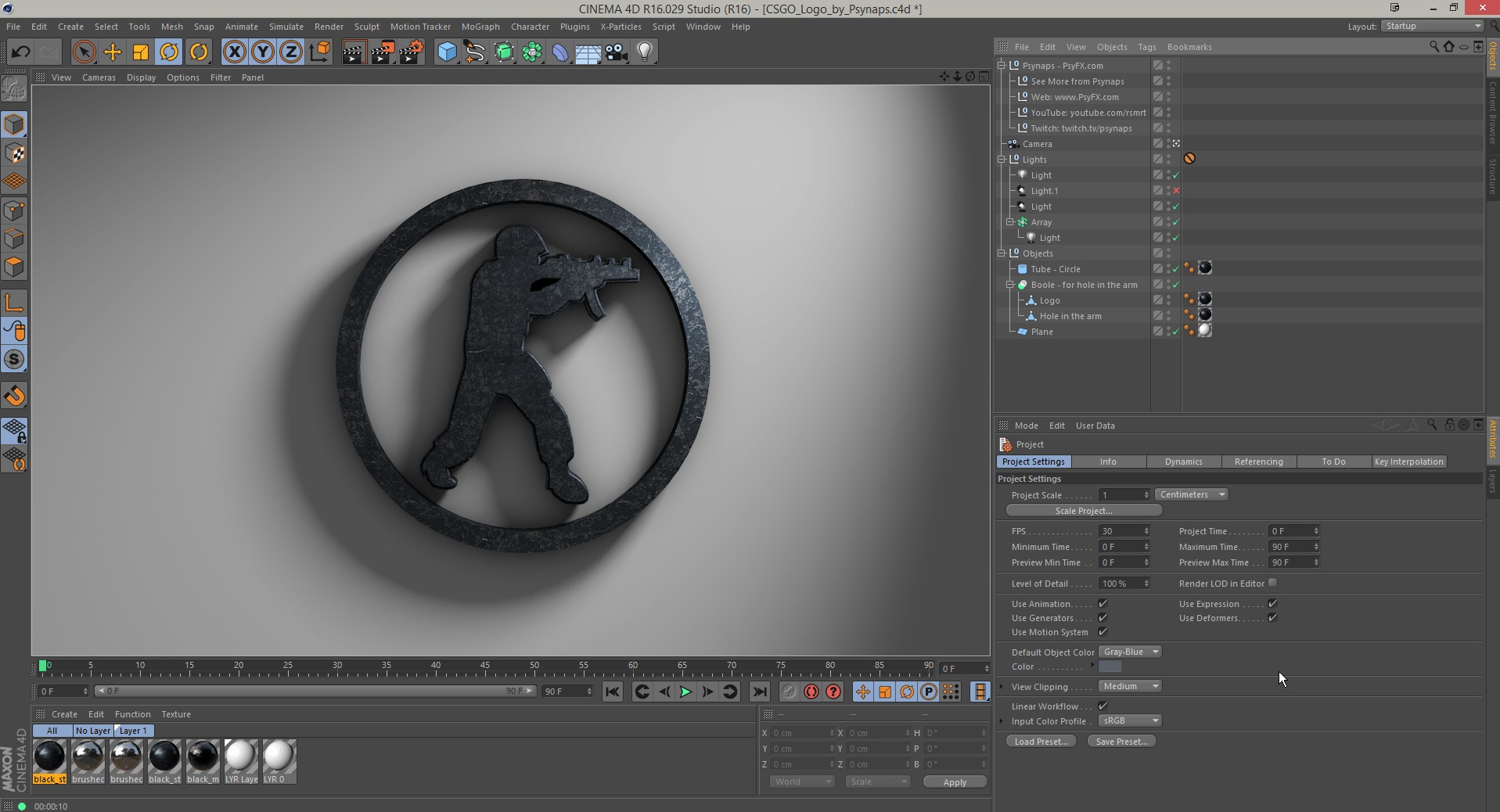This screenshot has width=1500, height=812.
Task: Toggle X axis lock
Action: coord(234,52)
